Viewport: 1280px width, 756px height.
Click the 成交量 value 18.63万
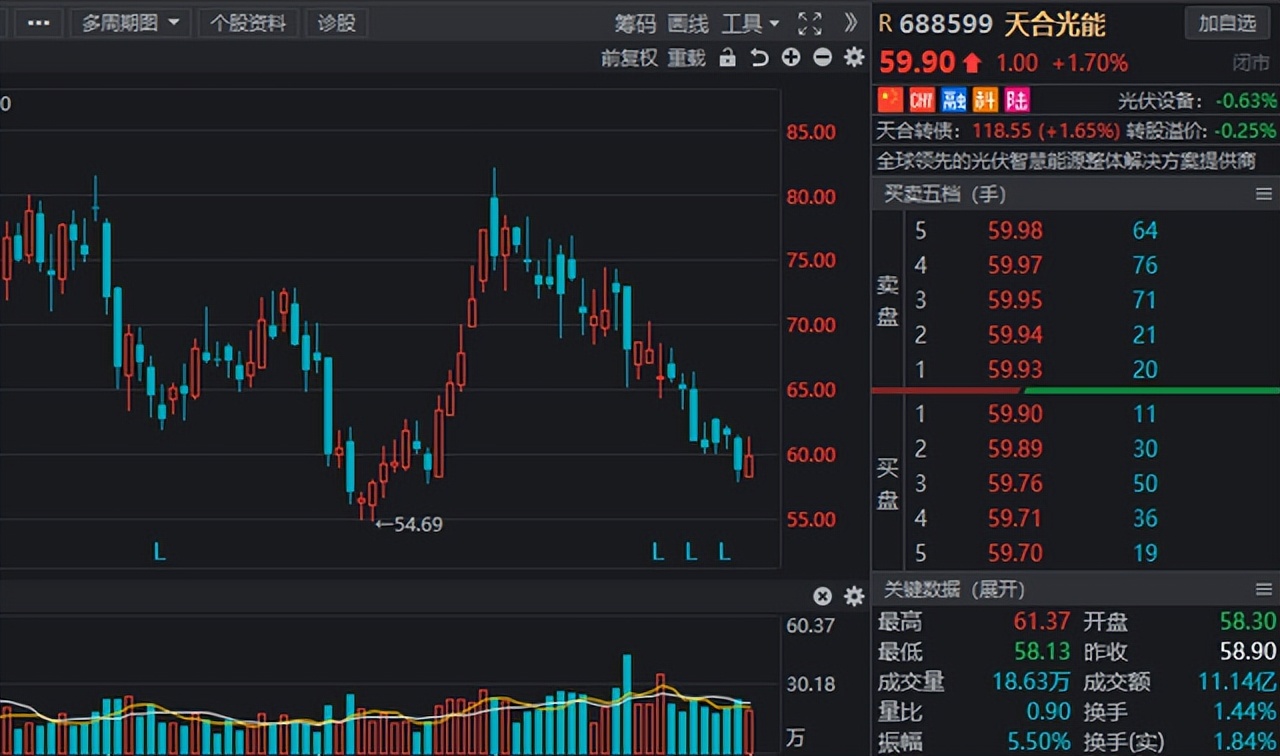pos(1030,682)
